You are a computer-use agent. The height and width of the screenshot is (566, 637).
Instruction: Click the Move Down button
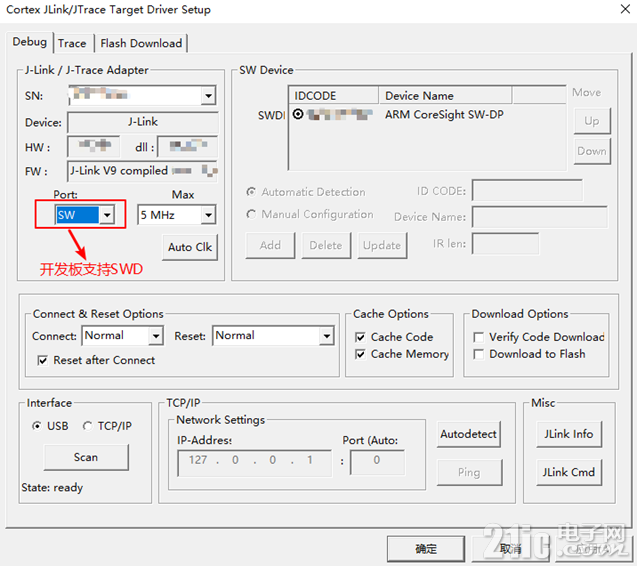click(x=592, y=151)
